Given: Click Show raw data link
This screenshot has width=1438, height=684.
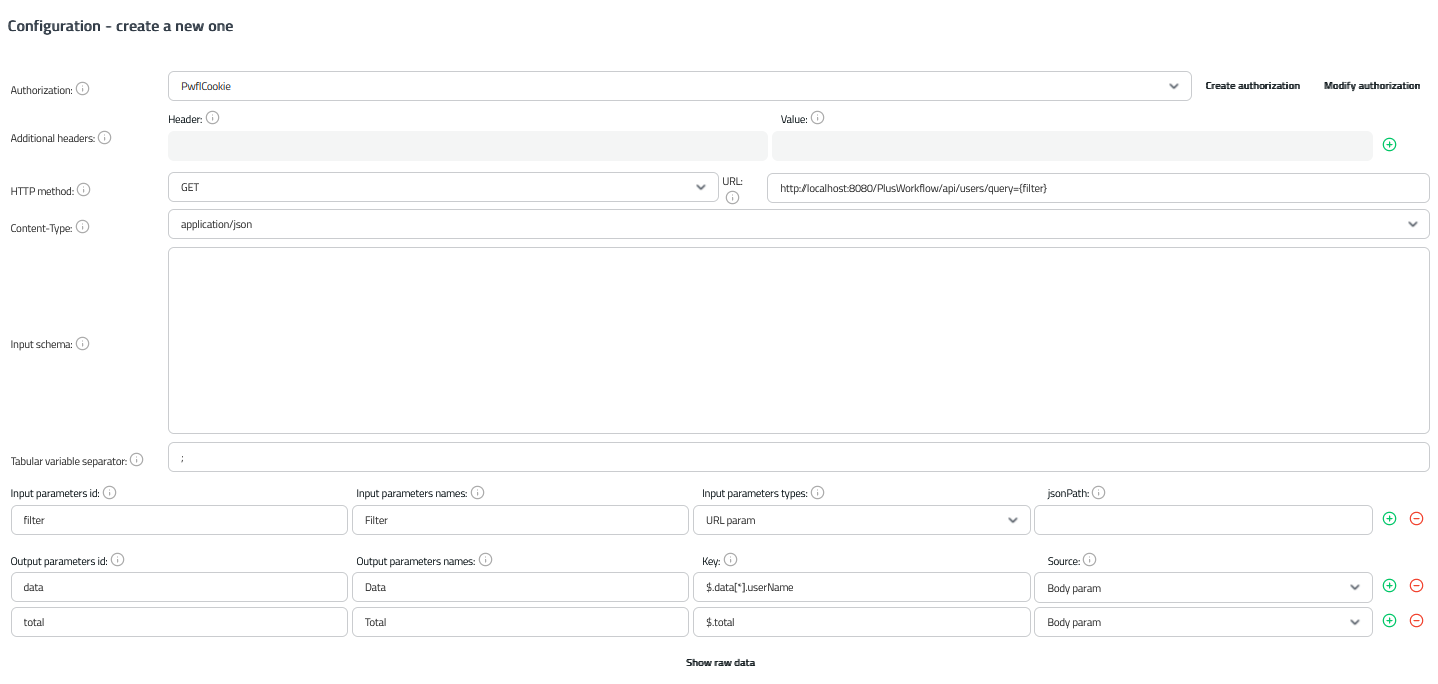Looking at the screenshot, I should (x=720, y=663).
